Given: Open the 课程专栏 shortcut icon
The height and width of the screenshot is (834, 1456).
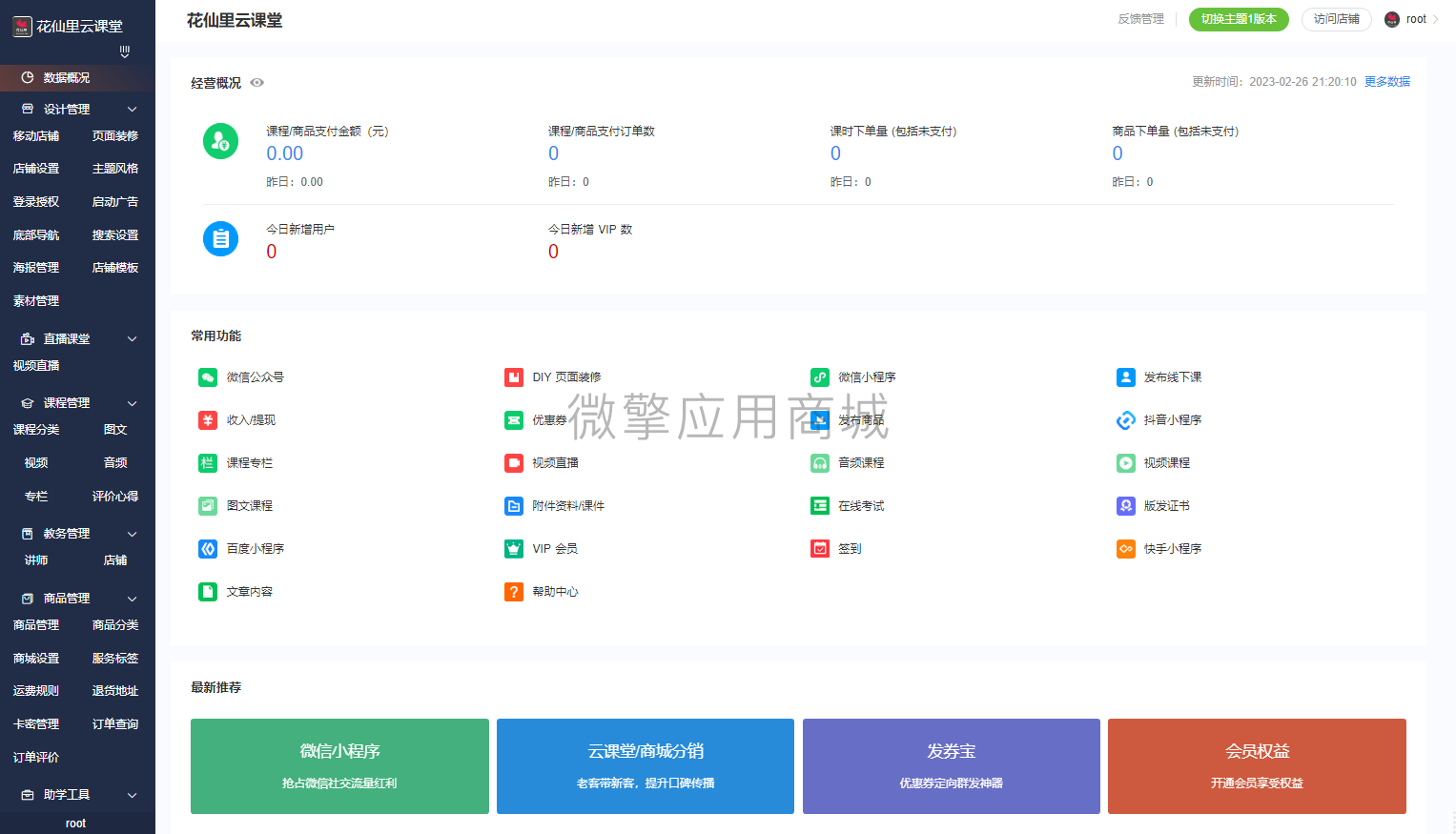Looking at the screenshot, I should [x=208, y=463].
